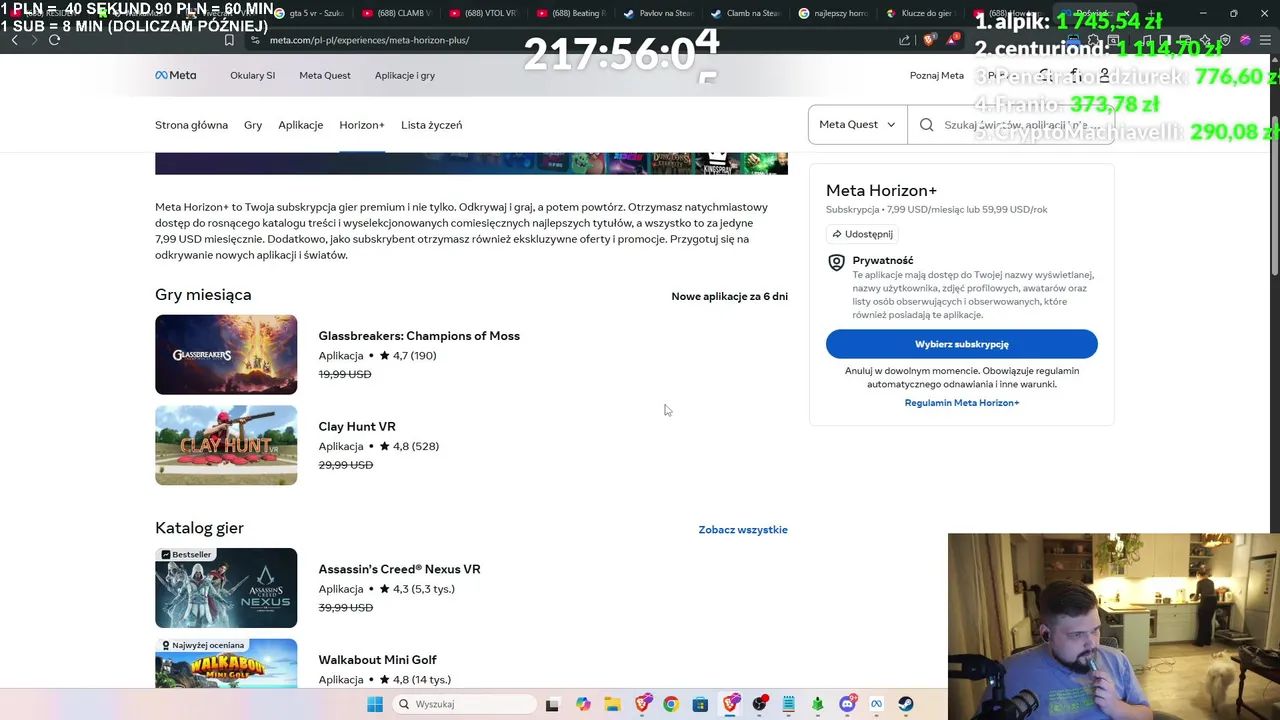Open Regulamin Meta Horizon+ link
The image size is (1280, 720).
[962, 403]
